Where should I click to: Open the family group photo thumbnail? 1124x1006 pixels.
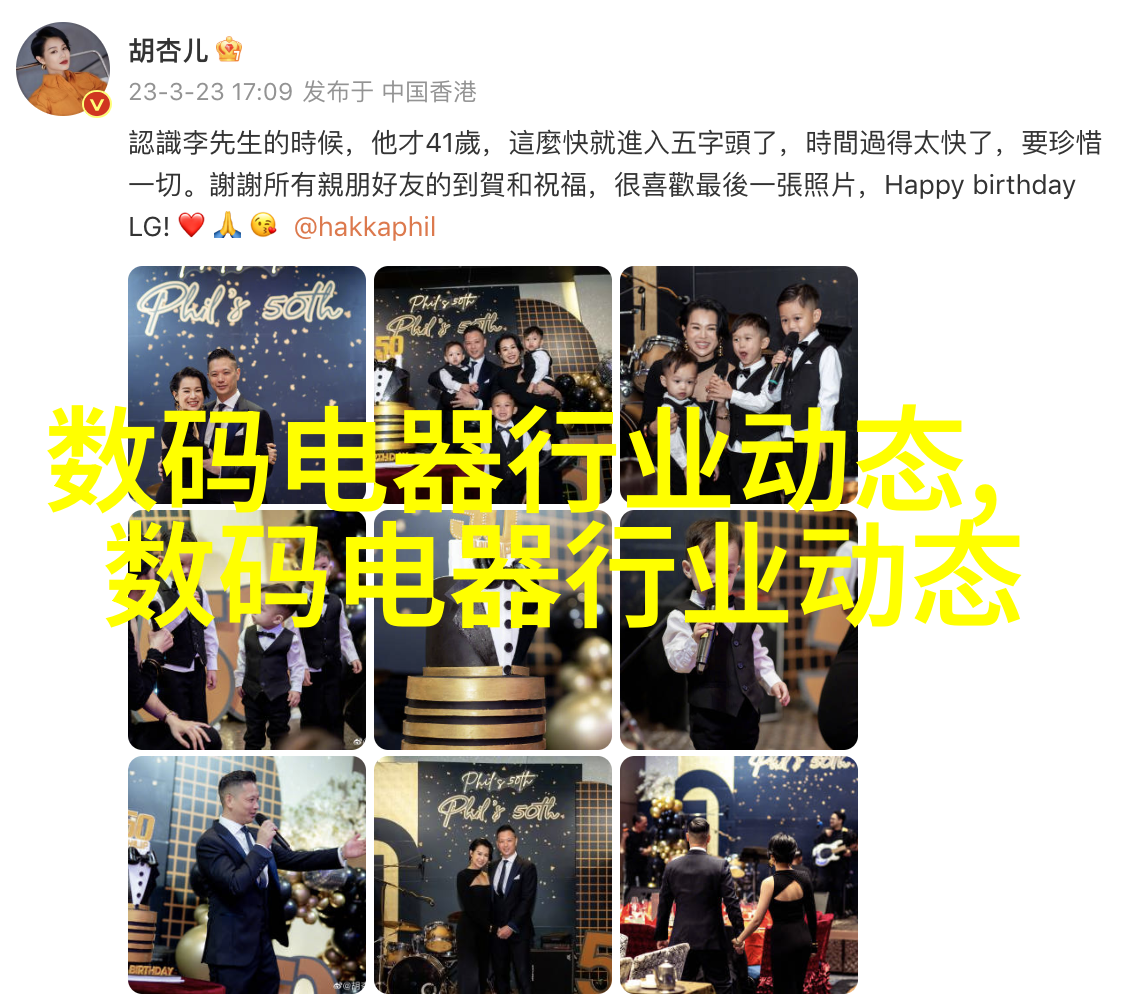click(x=492, y=385)
